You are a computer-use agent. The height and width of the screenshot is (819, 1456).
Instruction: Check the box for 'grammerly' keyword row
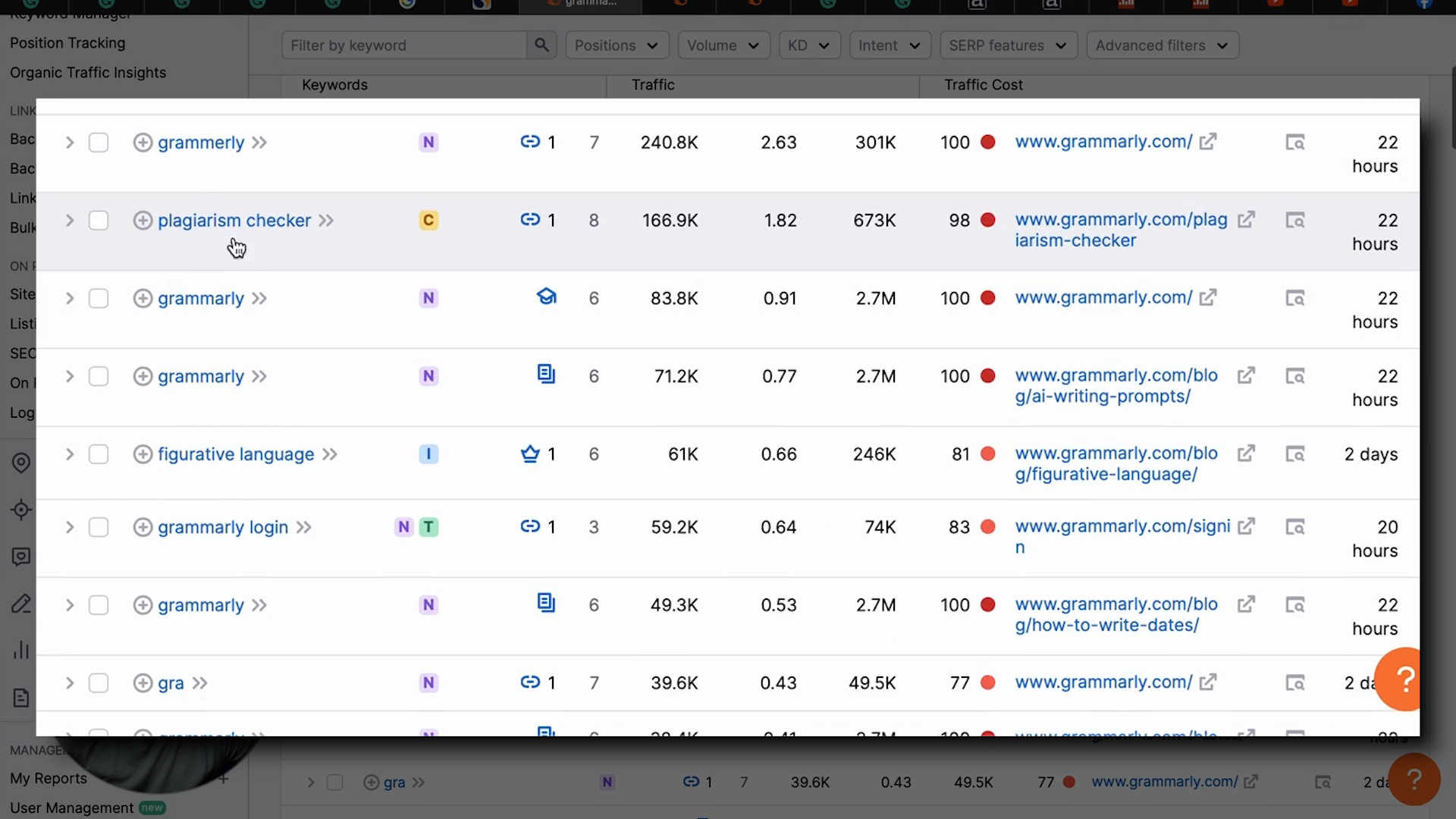click(x=99, y=143)
